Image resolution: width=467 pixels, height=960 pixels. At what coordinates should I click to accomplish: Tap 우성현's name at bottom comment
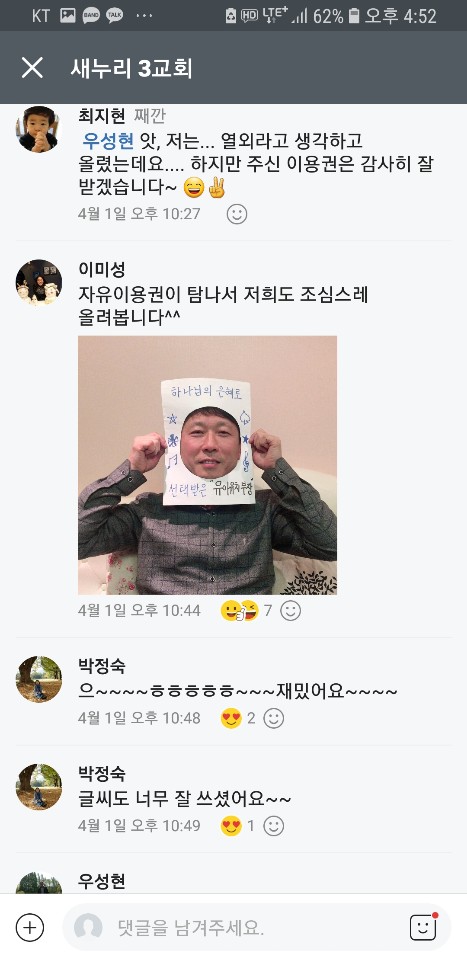pos(102,881)
